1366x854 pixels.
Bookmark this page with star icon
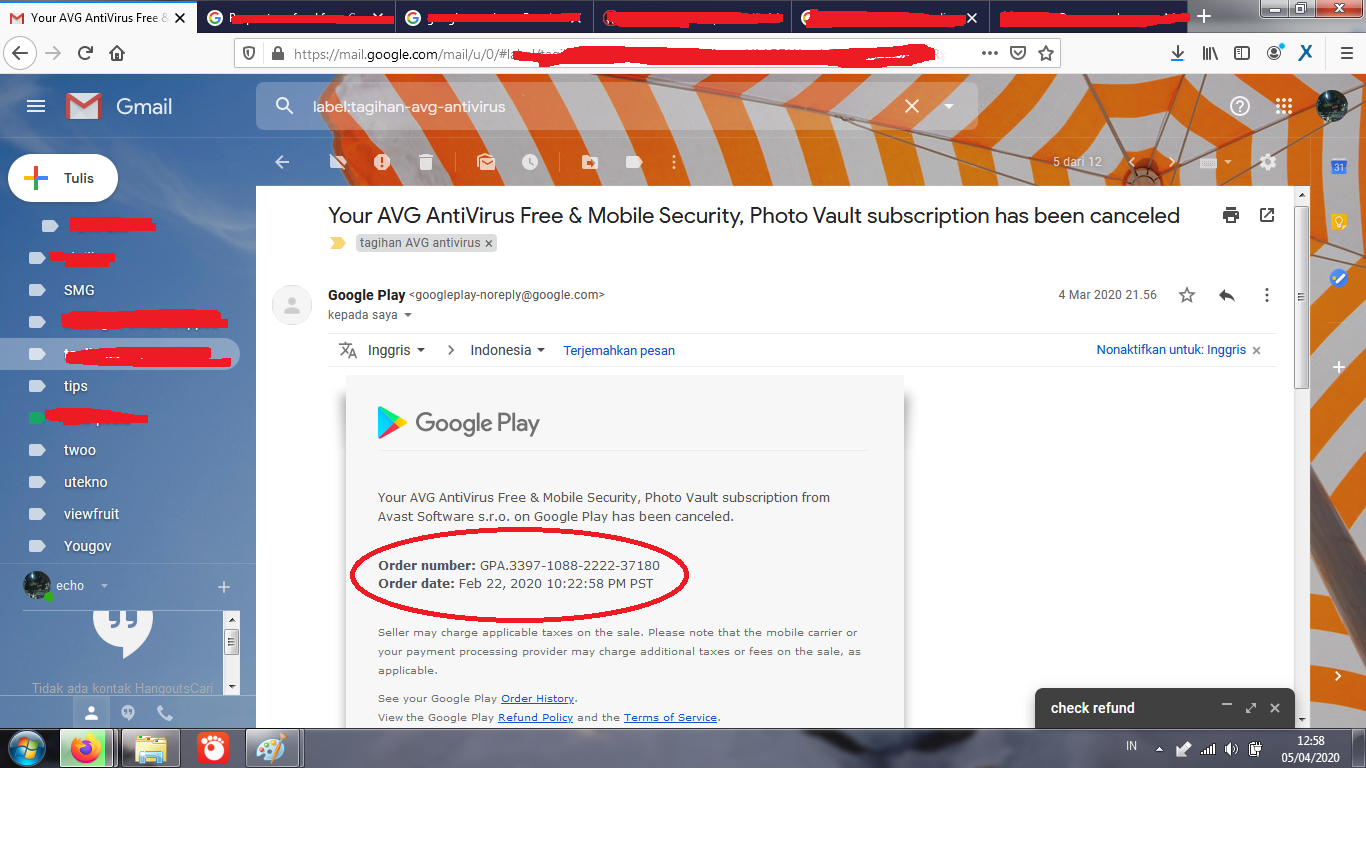pyautogui.click(x=1046, y=53)
